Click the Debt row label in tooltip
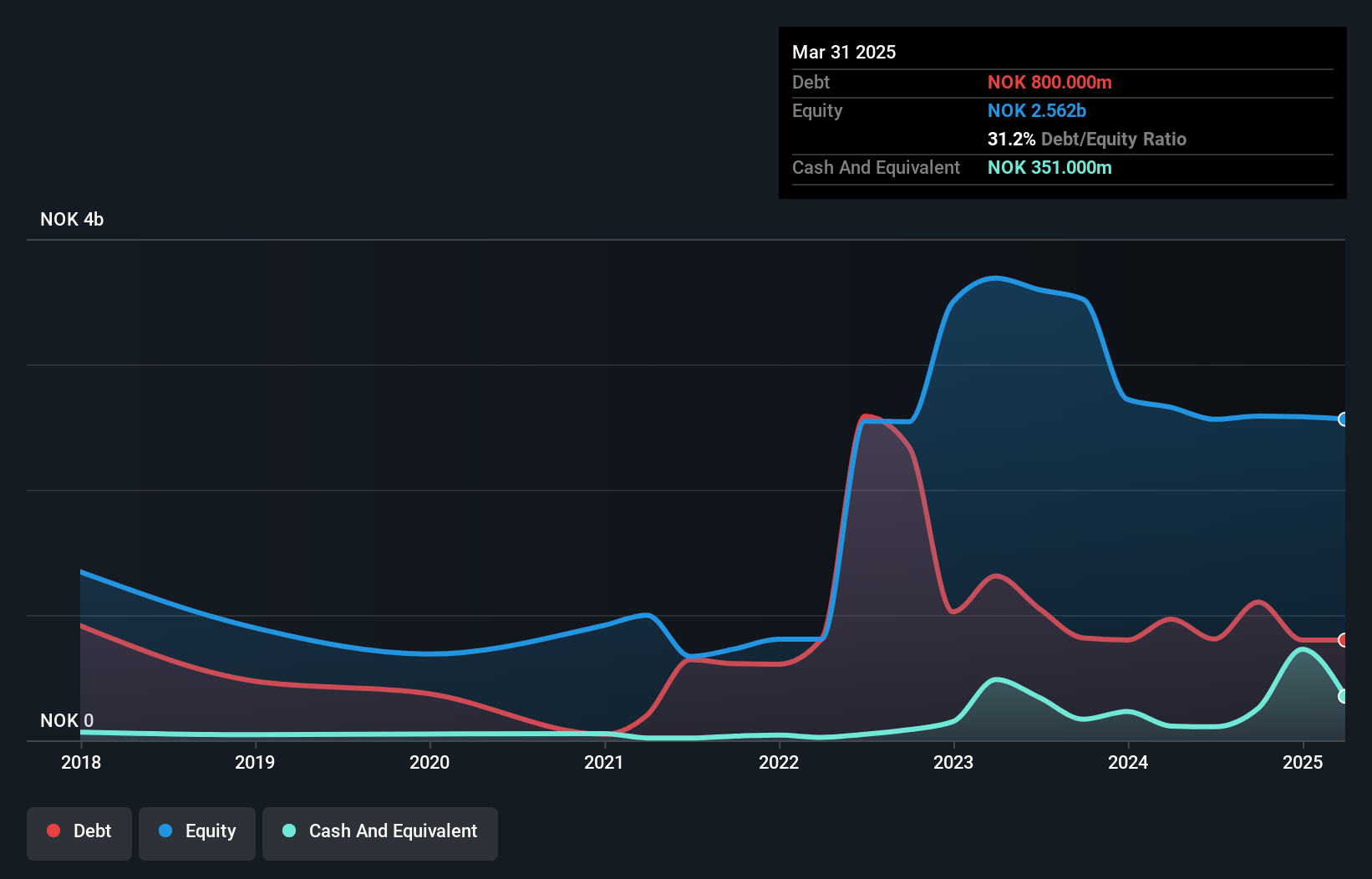This screenshot has width=1372, height=879. [x=810, y=82]
